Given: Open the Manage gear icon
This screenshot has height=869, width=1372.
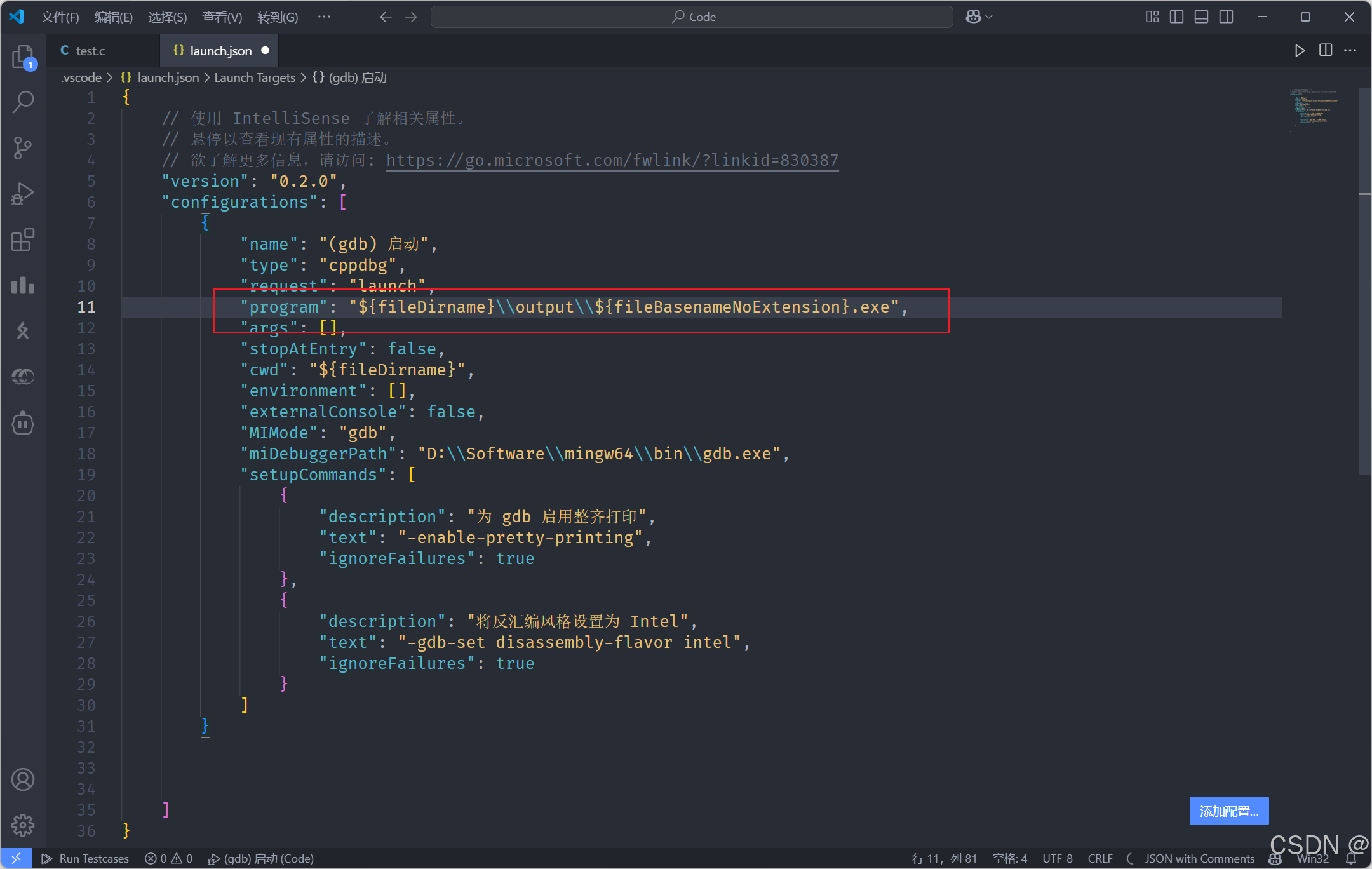Looking at the screenshot, I should (x=23, y=825).
